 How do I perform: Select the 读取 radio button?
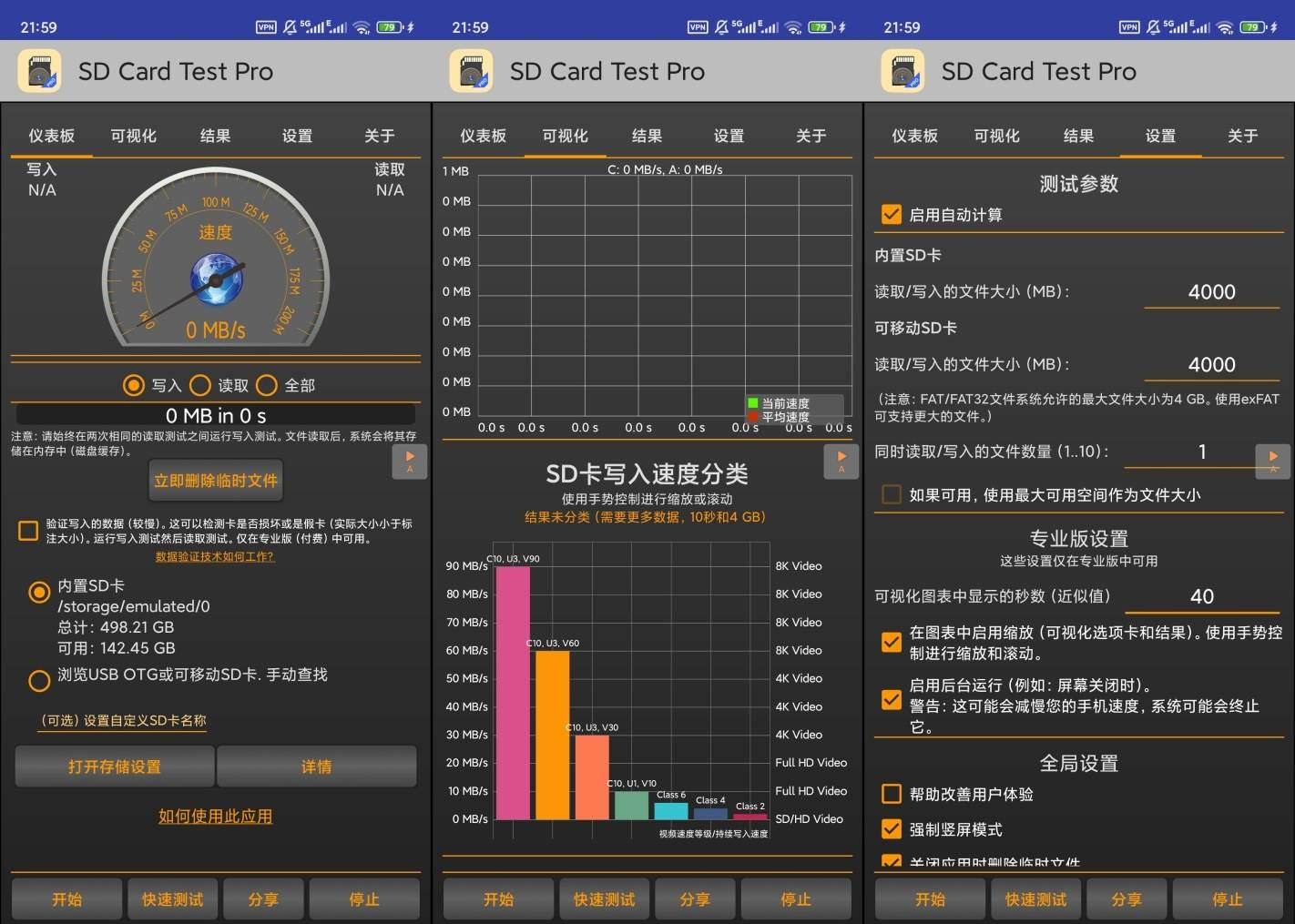(x=200, y=385)
